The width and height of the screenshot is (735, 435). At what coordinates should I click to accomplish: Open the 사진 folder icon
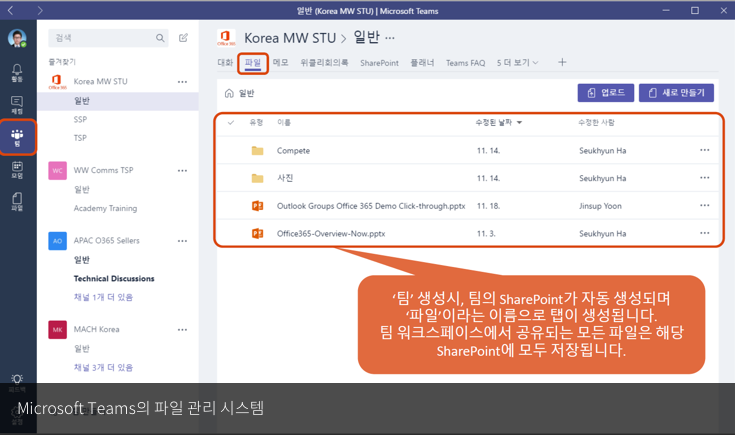pyautogui.click(x=257, y=178)
